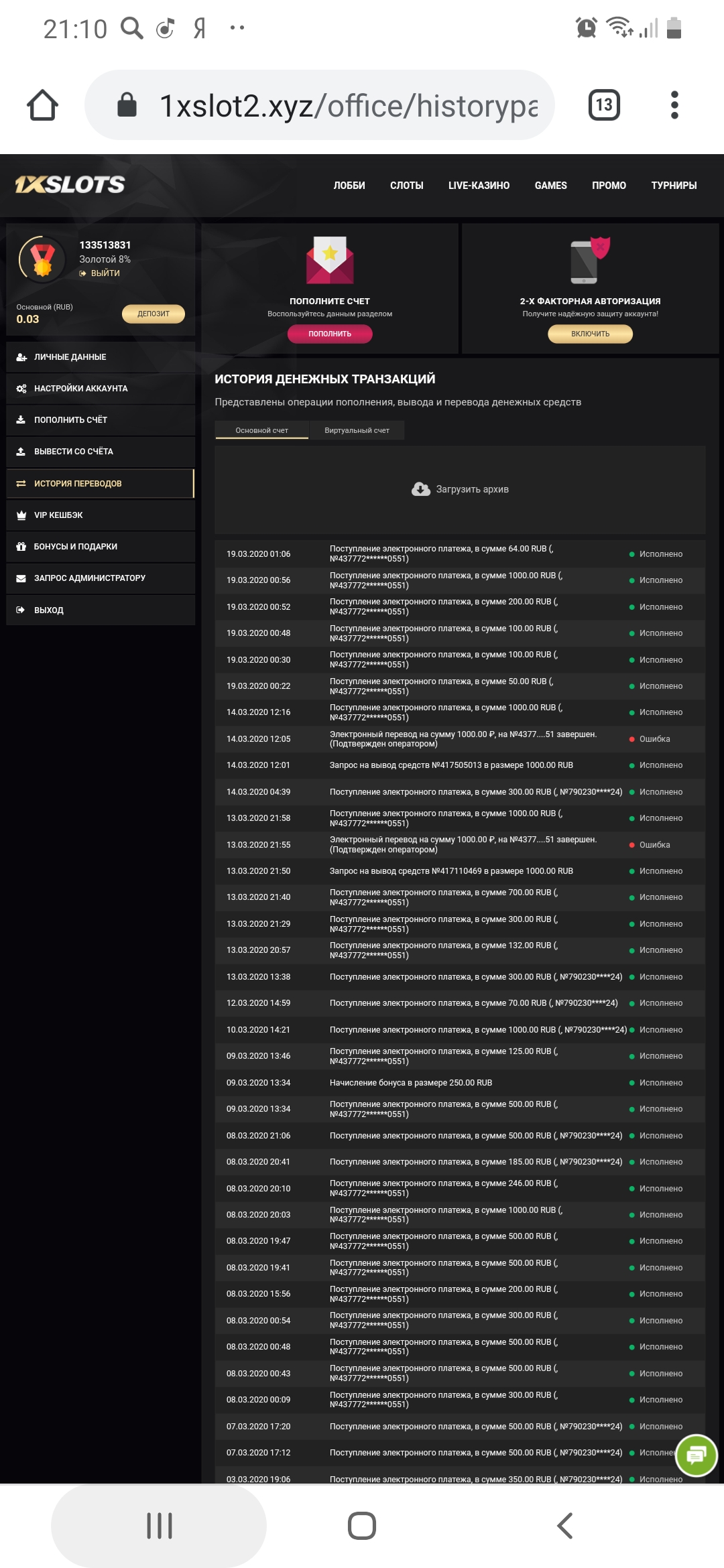The height and width of the screenshot is (1568, 724).
Task: Click the envelope icon above Пополните счет
Action: tap(330, 260)
